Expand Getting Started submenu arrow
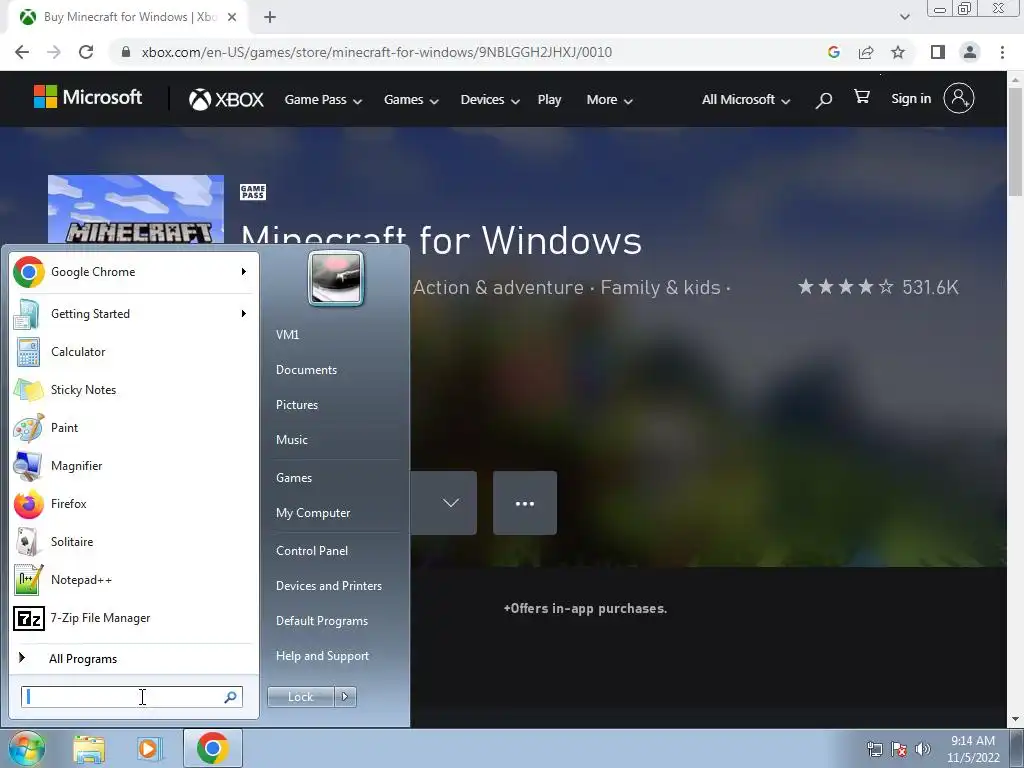The height and width of the screenshot is (768, 1024). click(x=244, y=313)
